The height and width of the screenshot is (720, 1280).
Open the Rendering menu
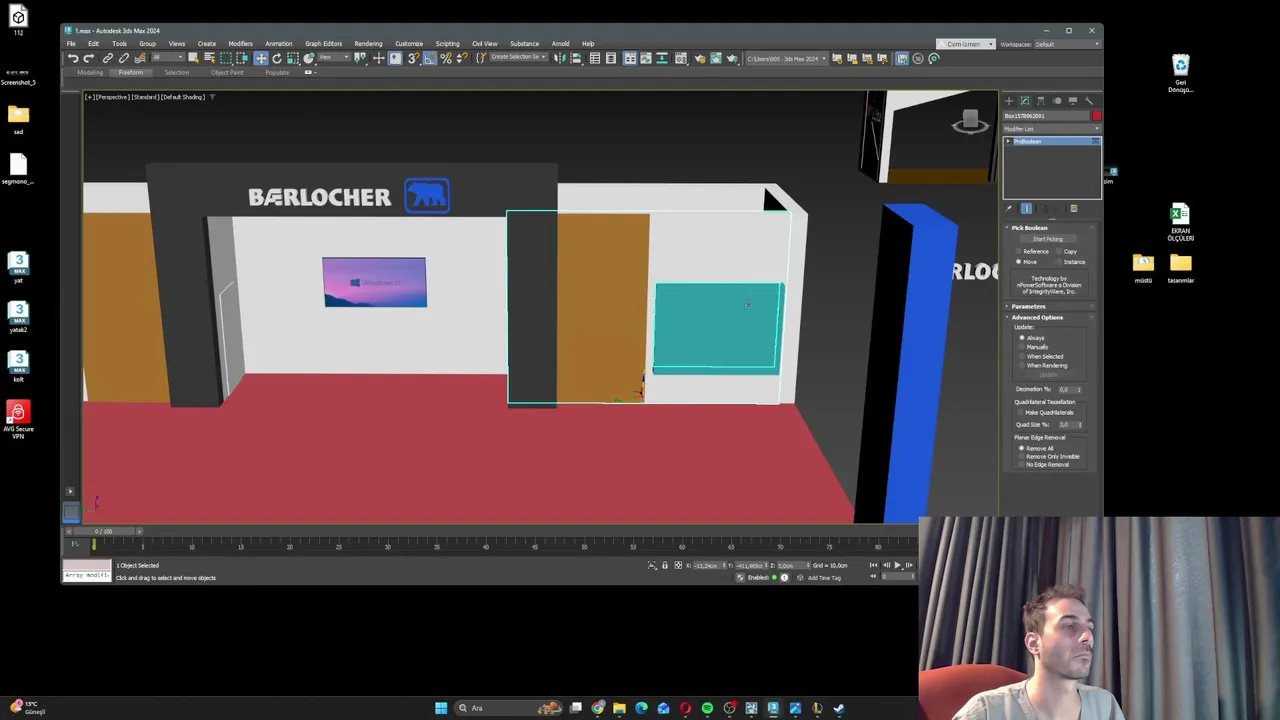tap(368, 44)
